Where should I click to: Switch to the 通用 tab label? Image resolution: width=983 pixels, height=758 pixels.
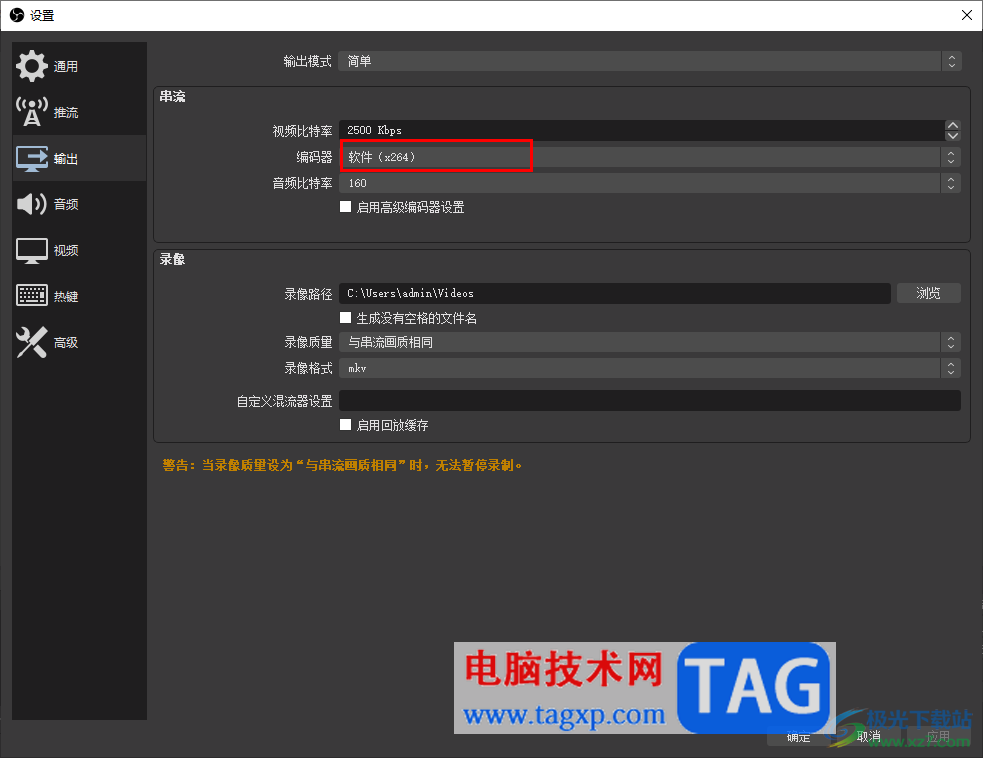[x=66, y=66]
